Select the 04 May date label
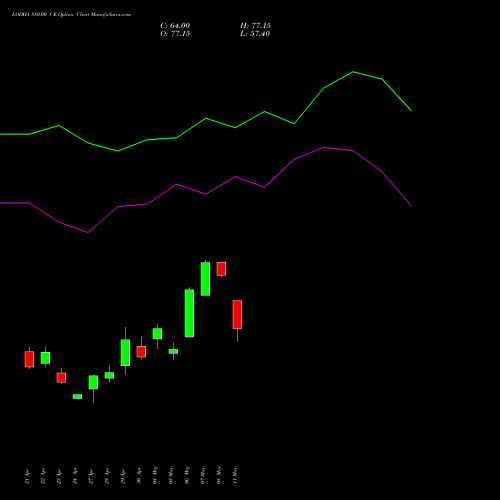The image size is (500, 500). [155, 475]
